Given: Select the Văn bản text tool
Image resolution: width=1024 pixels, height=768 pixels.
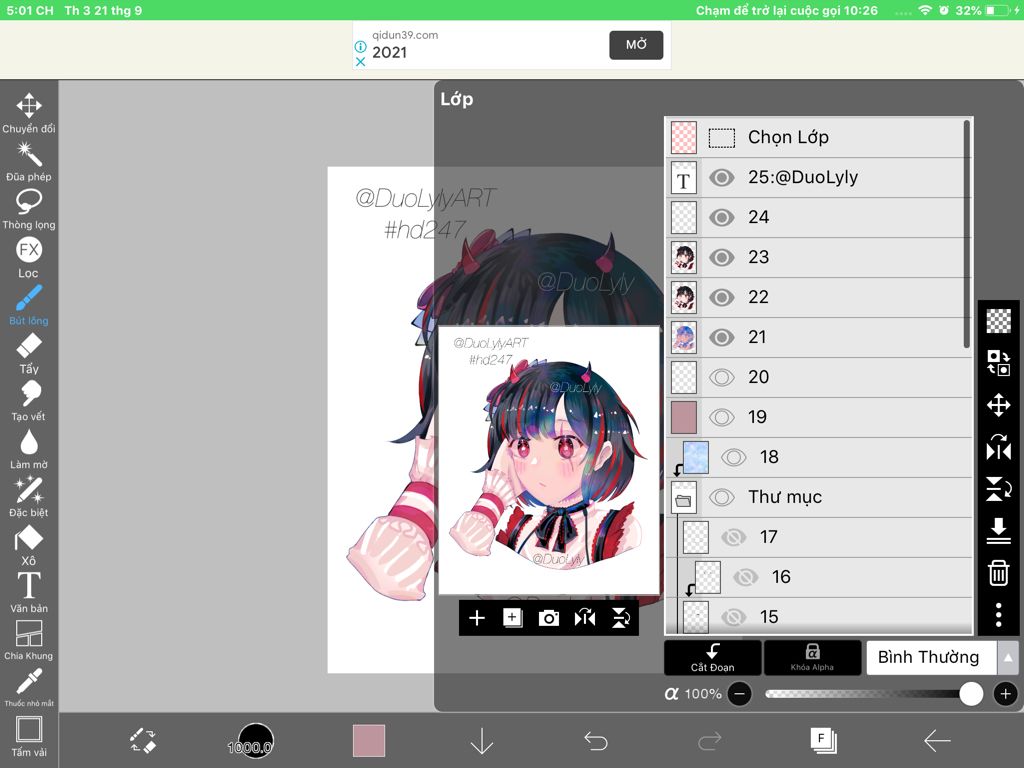Looking at the screenshot, I should (x=29, y=592).
